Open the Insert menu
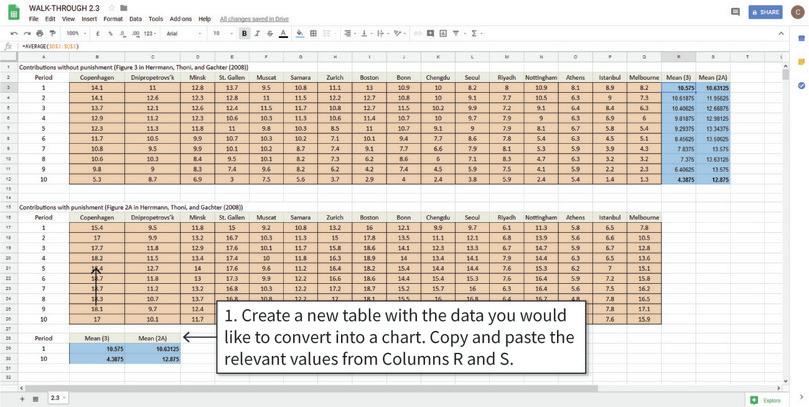The height and width of the screenshot is (407, 809). (x=89, y=19)
